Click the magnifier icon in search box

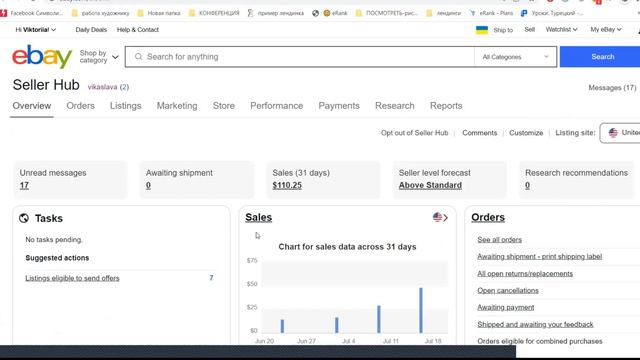pyautogui.click(x=138, y=57)
